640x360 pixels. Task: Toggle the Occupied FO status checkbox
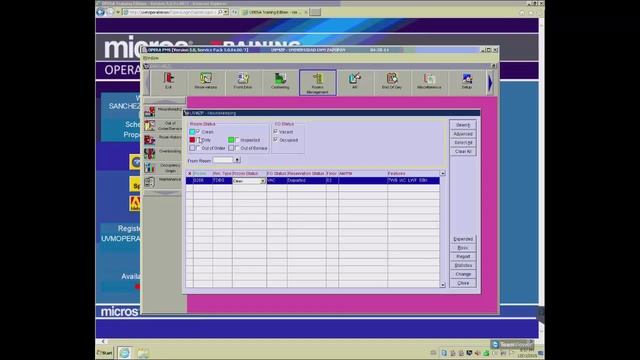276,140
